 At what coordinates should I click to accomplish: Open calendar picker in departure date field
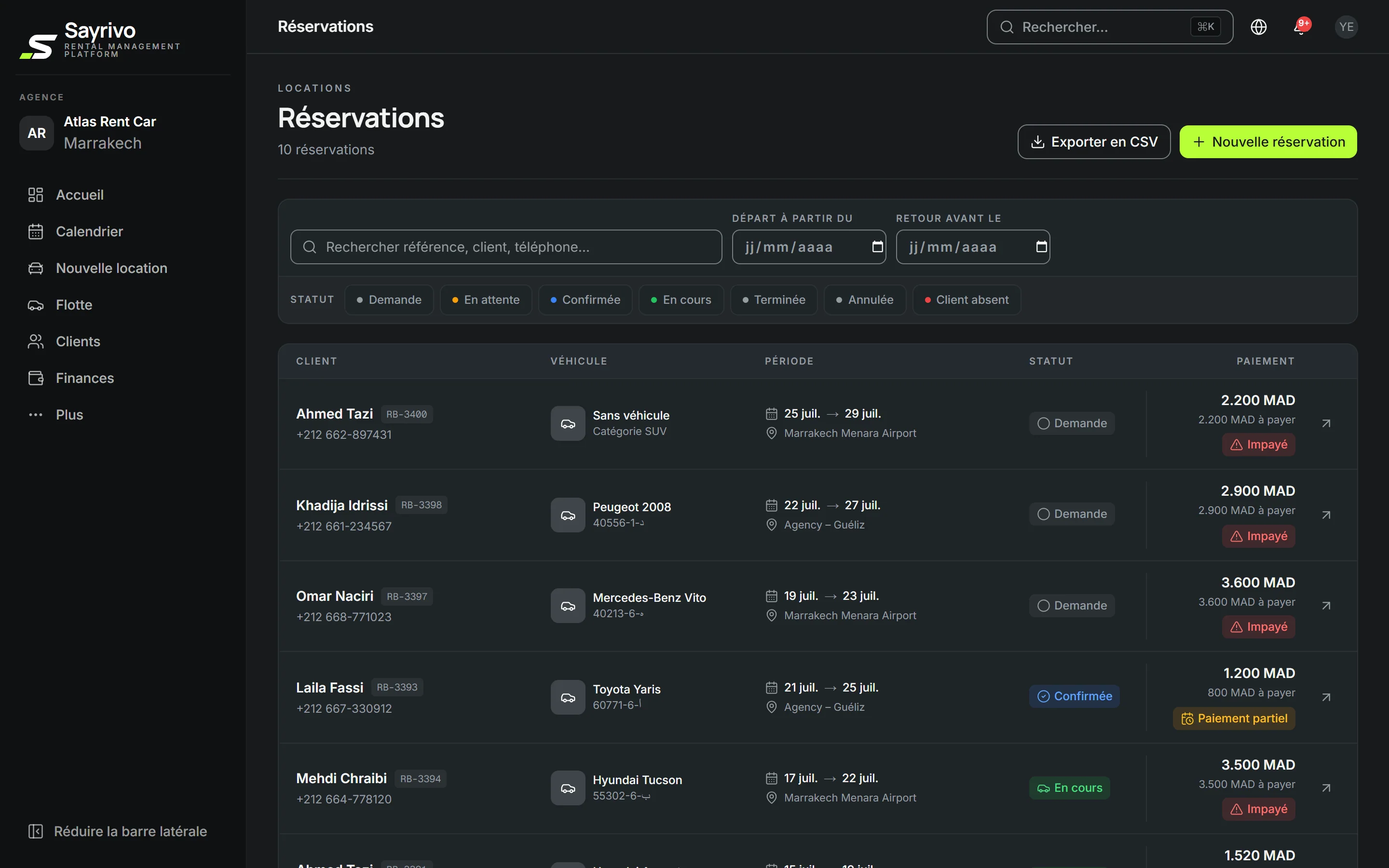877,247
